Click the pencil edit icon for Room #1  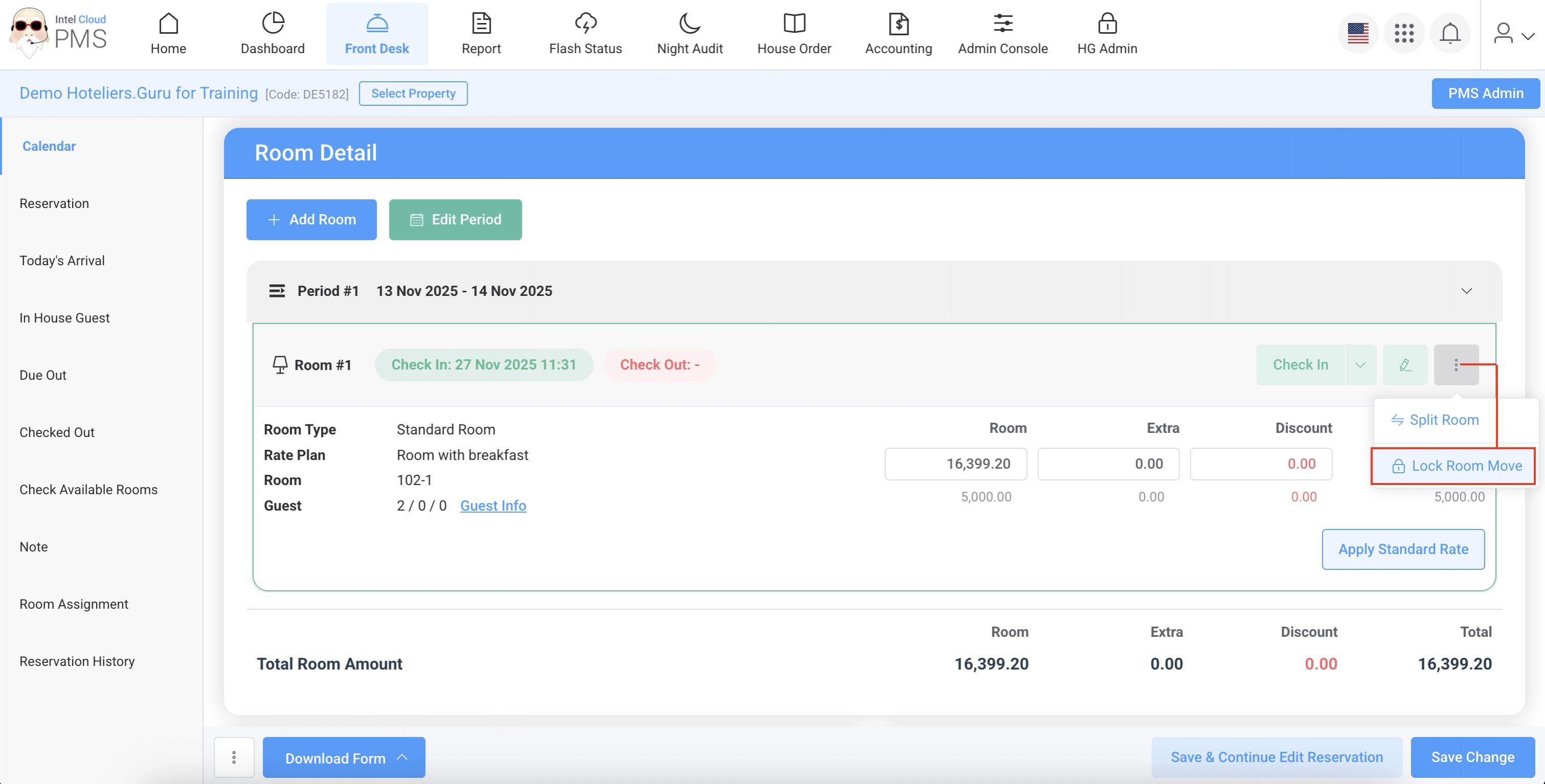[1404, 364]
